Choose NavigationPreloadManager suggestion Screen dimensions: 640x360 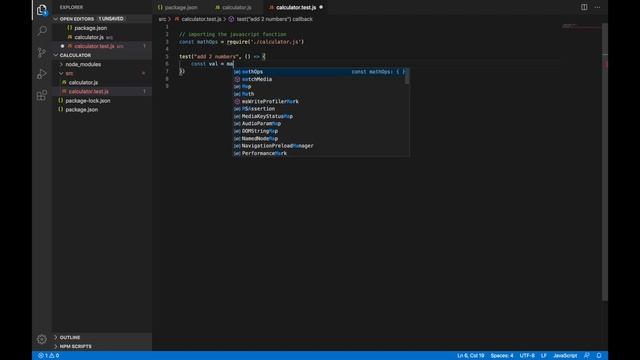pos(318,146)
